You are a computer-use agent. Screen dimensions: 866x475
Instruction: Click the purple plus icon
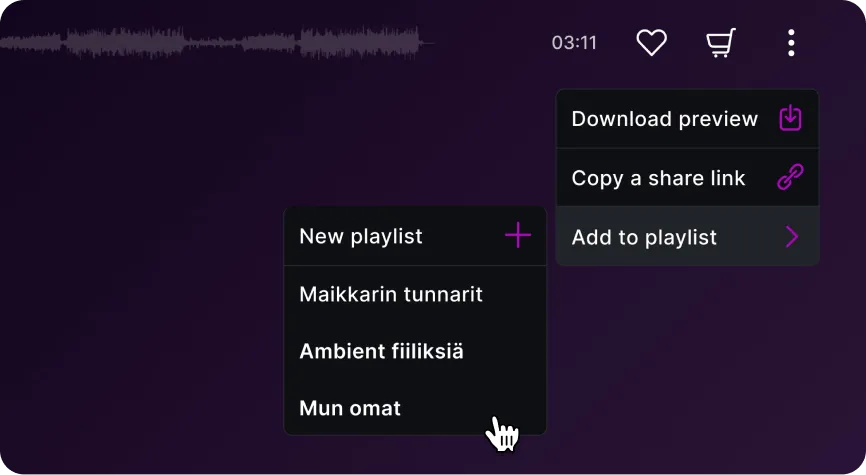[x=518, y=236]
